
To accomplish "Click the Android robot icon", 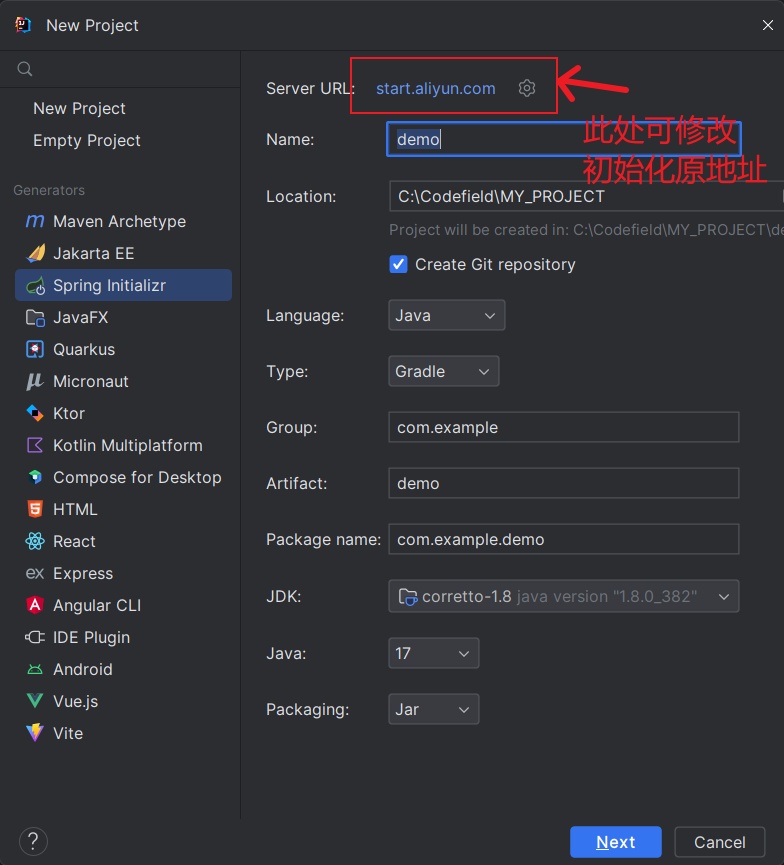I will 35,669.
